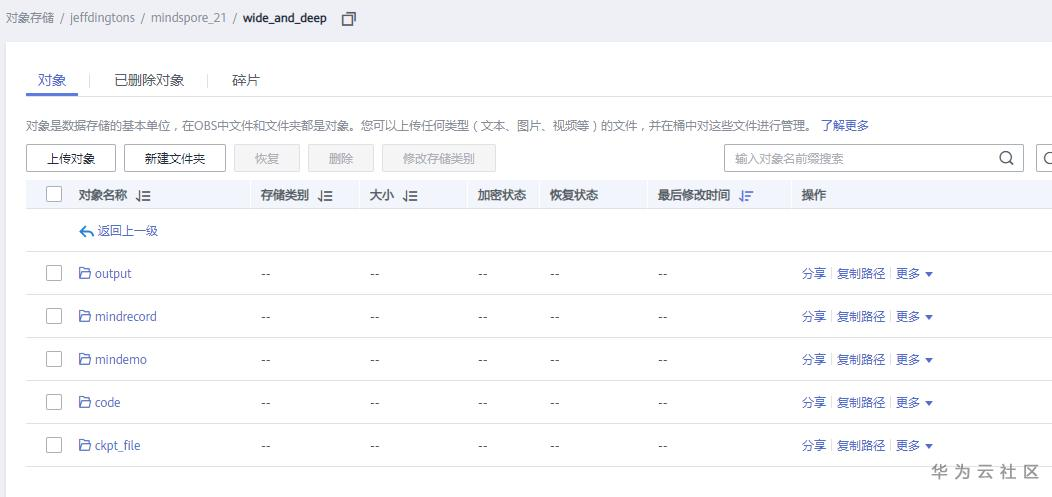Click 分享 for the mindemo folder
Screen dimensions: 1052x497
pos(814,360)
